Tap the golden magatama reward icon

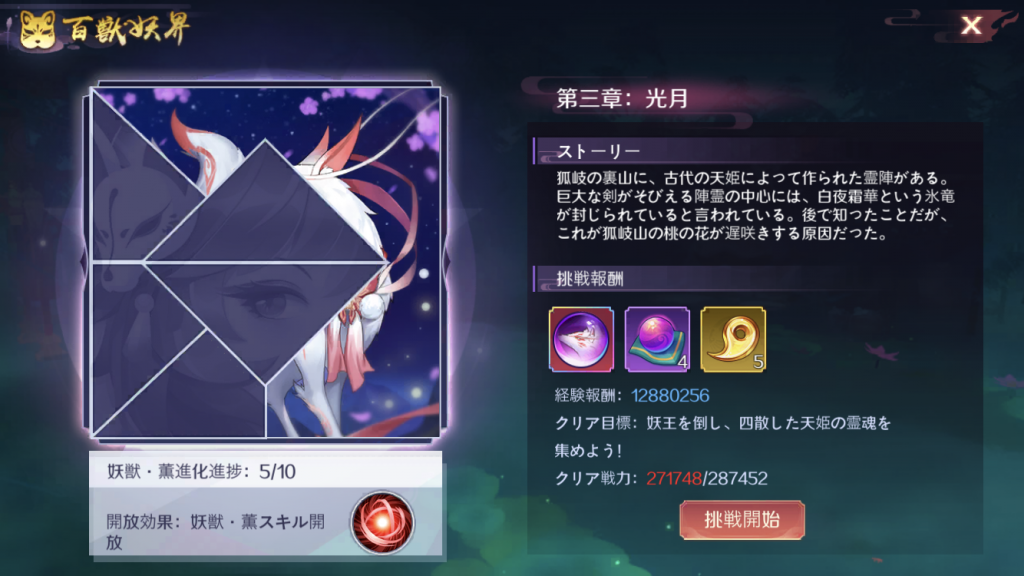click(x=733, y=339)
